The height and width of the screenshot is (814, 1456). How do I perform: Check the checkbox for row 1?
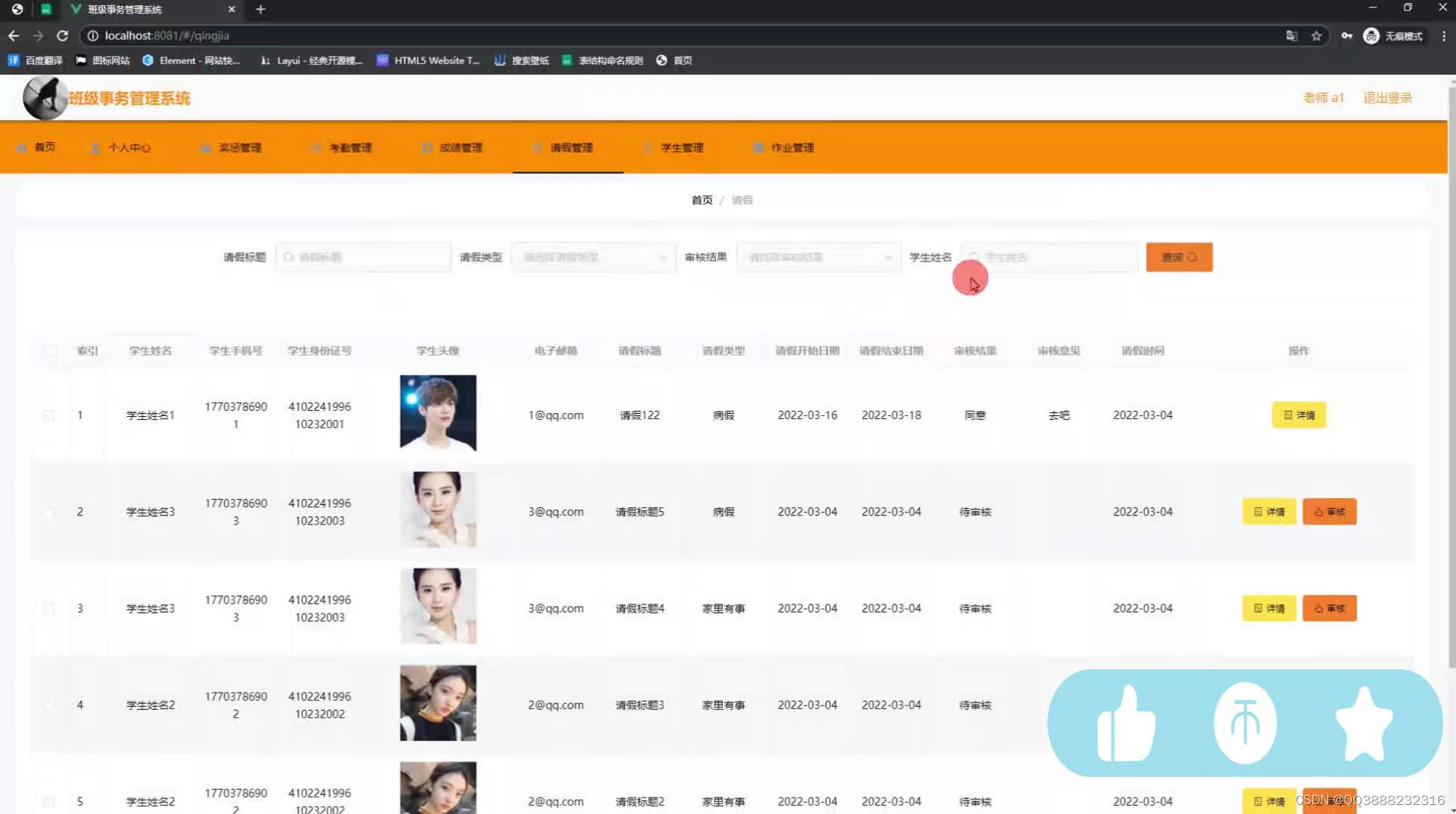point(49,415)
